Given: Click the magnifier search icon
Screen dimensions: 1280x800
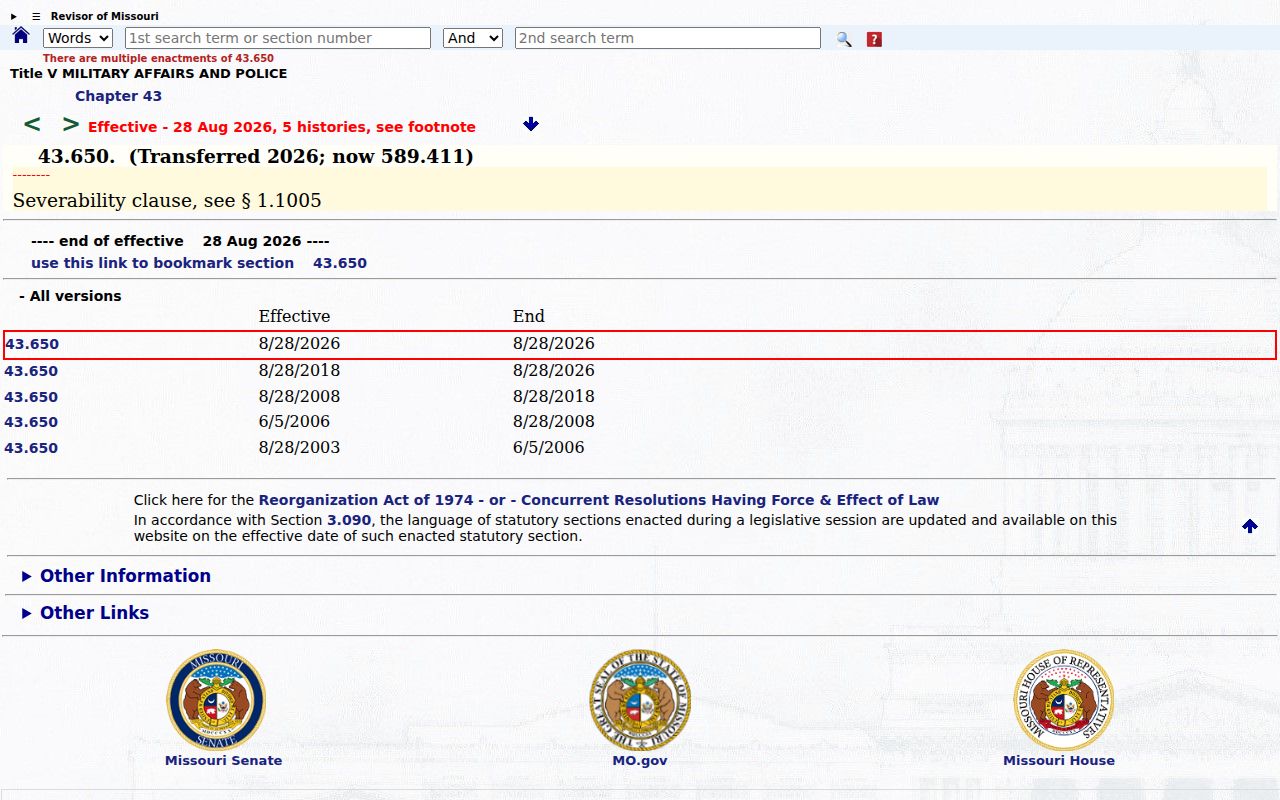Looking at the screenshot, I should click(x=844, y=39).
